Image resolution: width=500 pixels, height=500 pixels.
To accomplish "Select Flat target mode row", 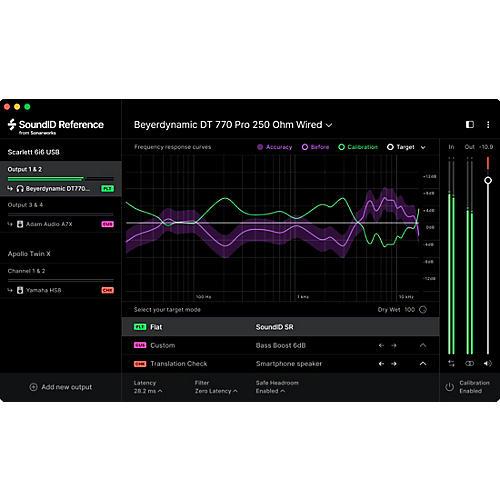I will pyautogui.click(x=280, y=327).
